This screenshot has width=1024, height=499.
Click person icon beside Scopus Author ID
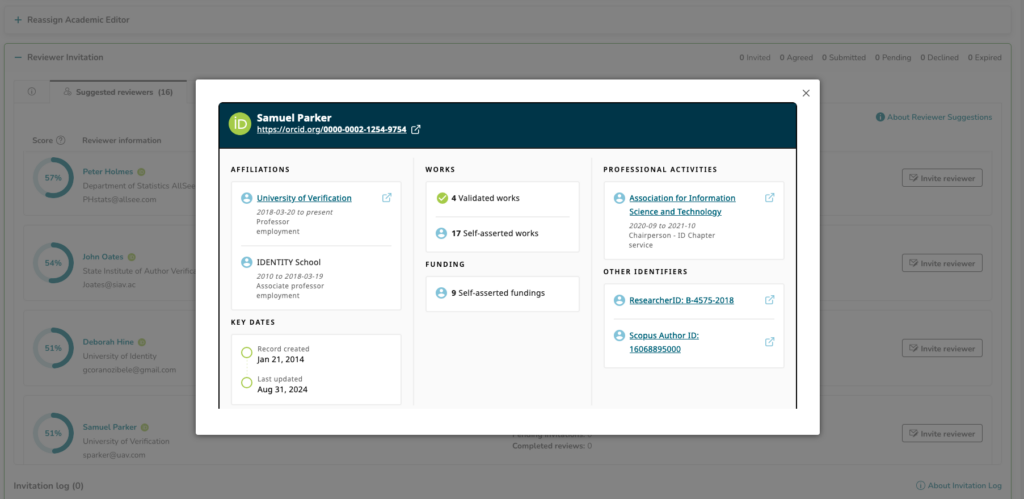click(x=619, y=336)
